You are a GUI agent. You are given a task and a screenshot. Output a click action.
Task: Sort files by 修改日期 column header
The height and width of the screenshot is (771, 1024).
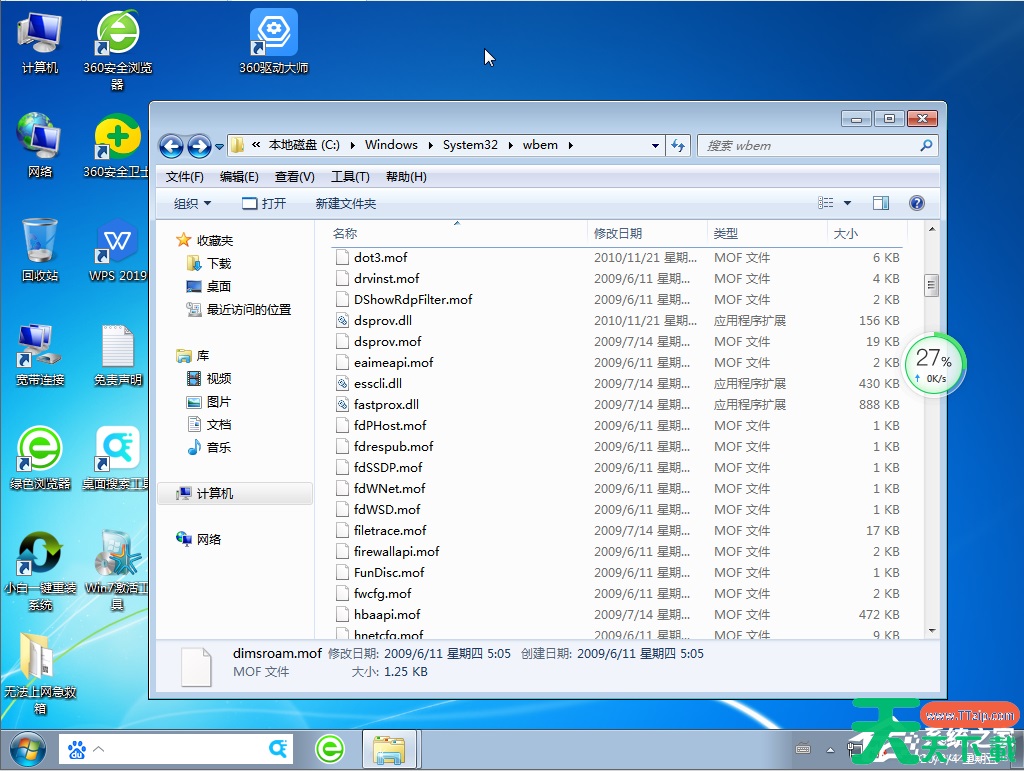click(618, 233)
